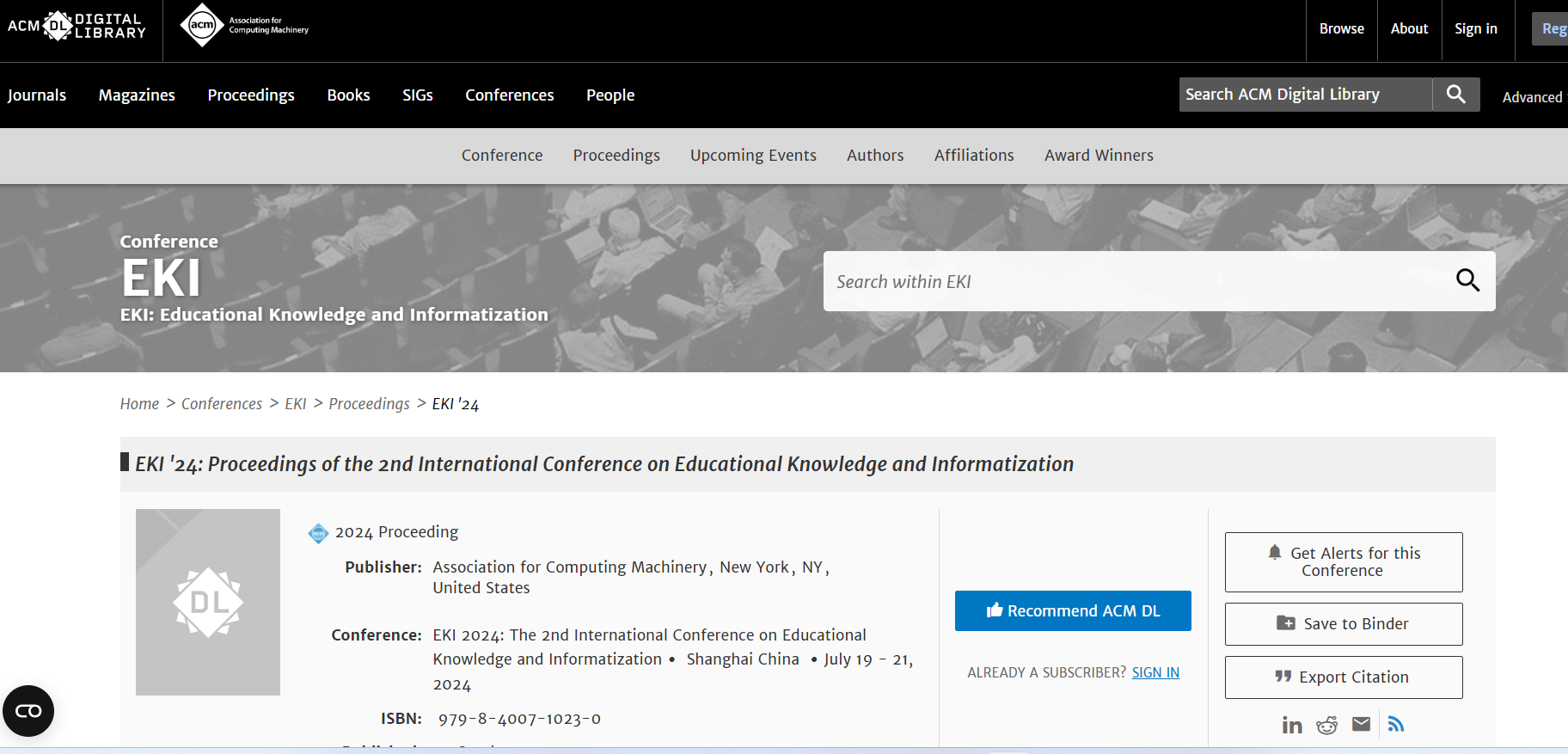Open the Magazines menu
The height and width of the screenshot is (754, 1568).
(137, 95)
